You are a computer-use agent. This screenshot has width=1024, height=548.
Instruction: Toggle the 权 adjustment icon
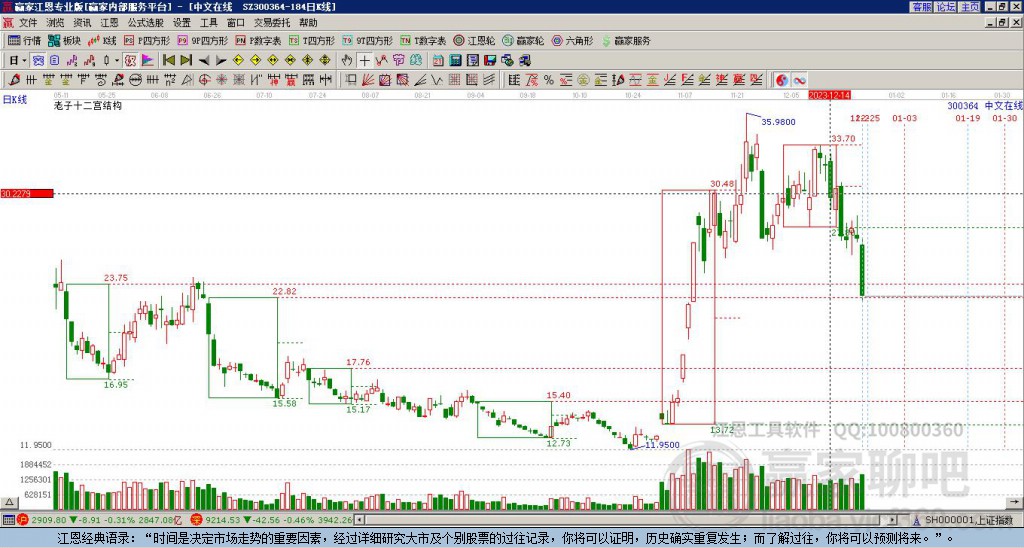pyautogui.click(x=130, y=61)
